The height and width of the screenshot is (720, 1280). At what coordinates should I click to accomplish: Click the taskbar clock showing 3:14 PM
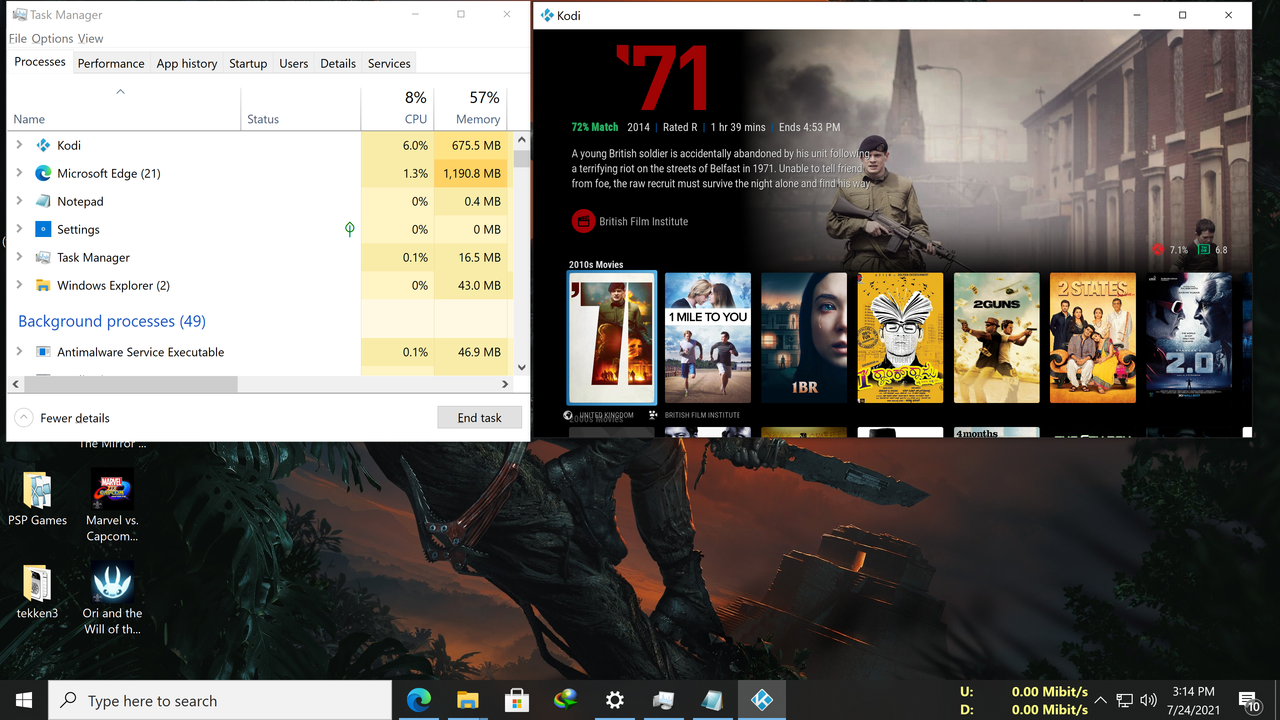1192,700
